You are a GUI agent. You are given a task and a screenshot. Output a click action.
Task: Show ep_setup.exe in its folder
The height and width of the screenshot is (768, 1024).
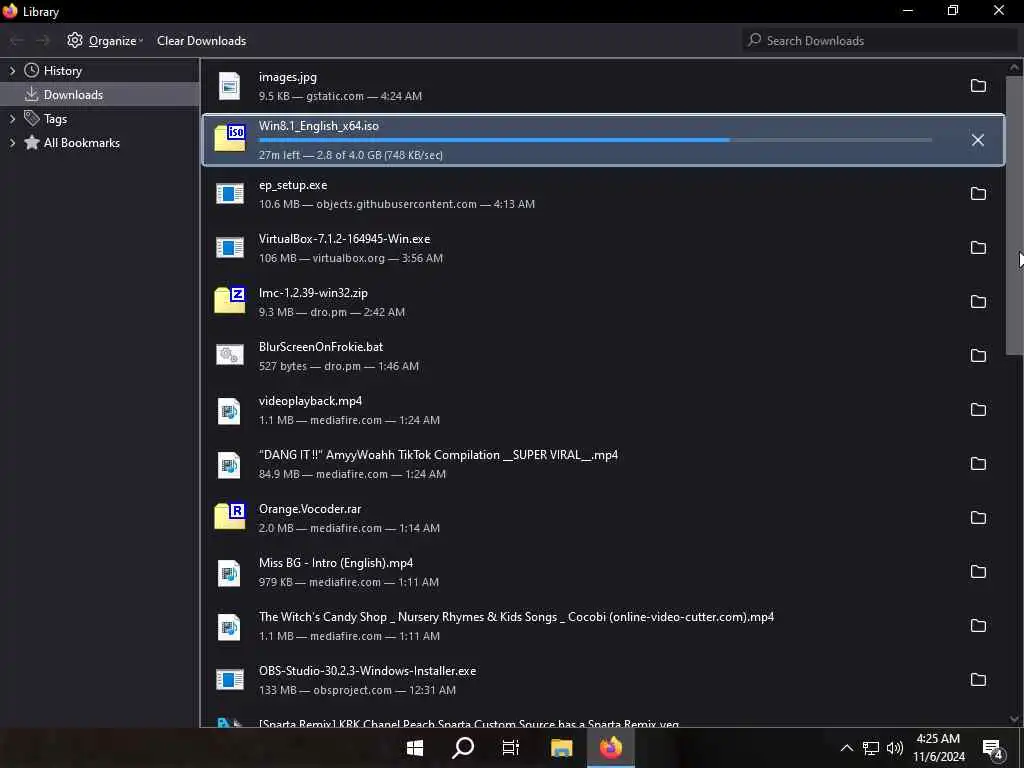[x=978, y=194]
